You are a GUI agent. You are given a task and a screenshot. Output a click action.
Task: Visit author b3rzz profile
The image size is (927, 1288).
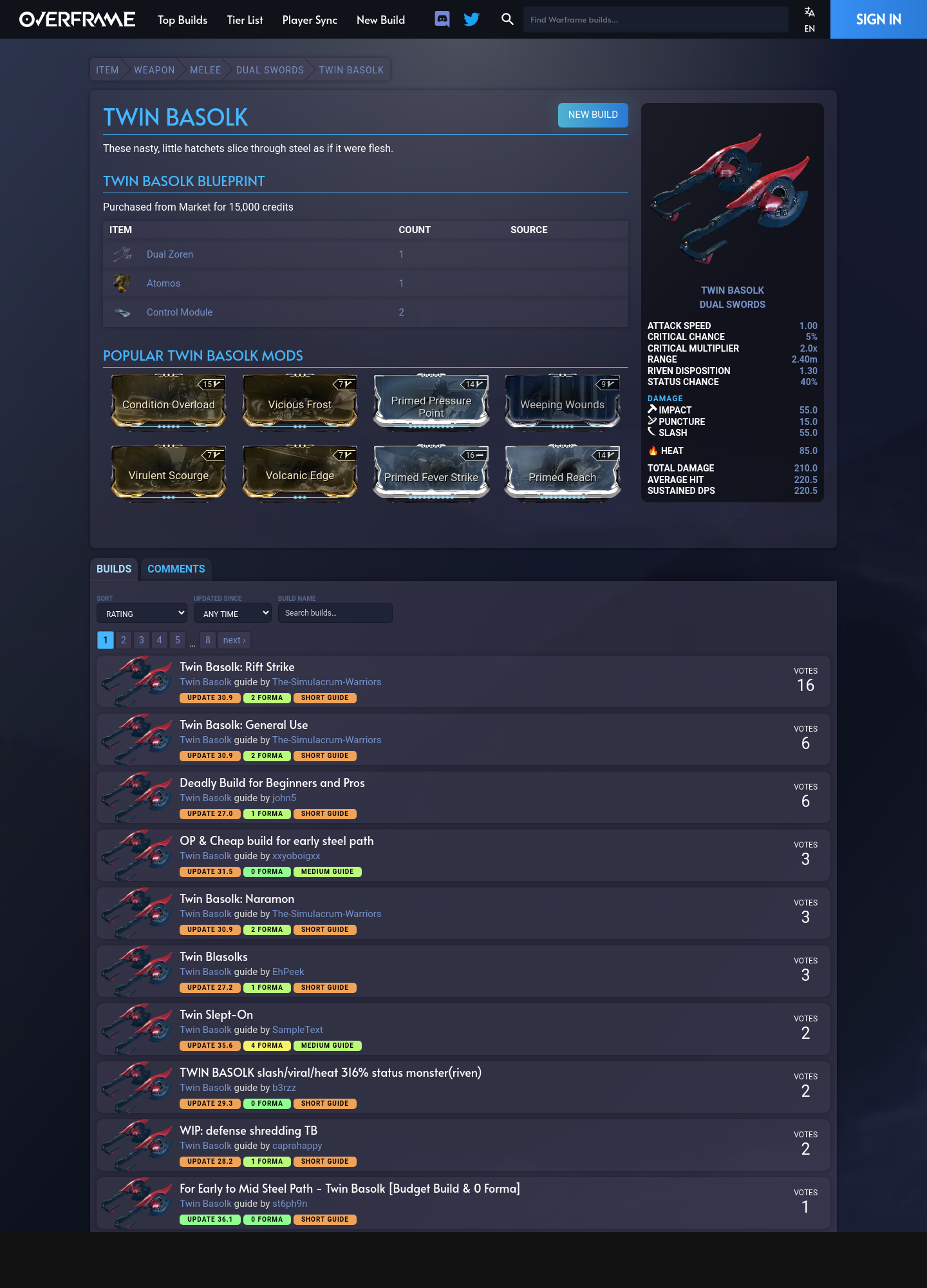284,1088
